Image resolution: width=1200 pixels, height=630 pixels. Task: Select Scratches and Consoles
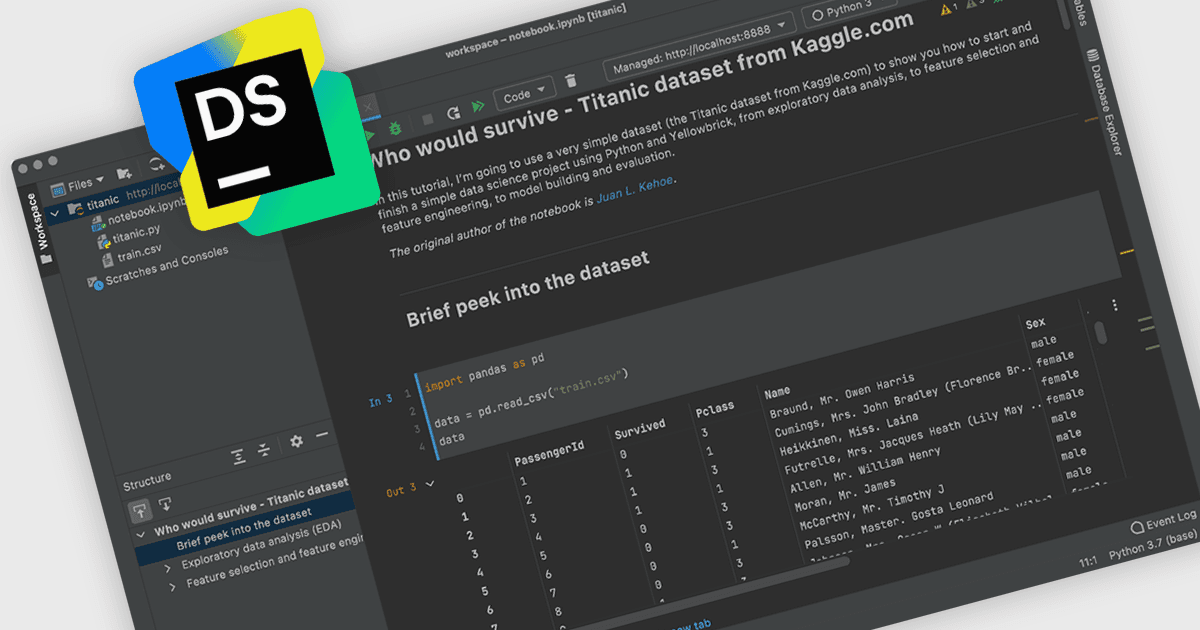coord(159,267)
